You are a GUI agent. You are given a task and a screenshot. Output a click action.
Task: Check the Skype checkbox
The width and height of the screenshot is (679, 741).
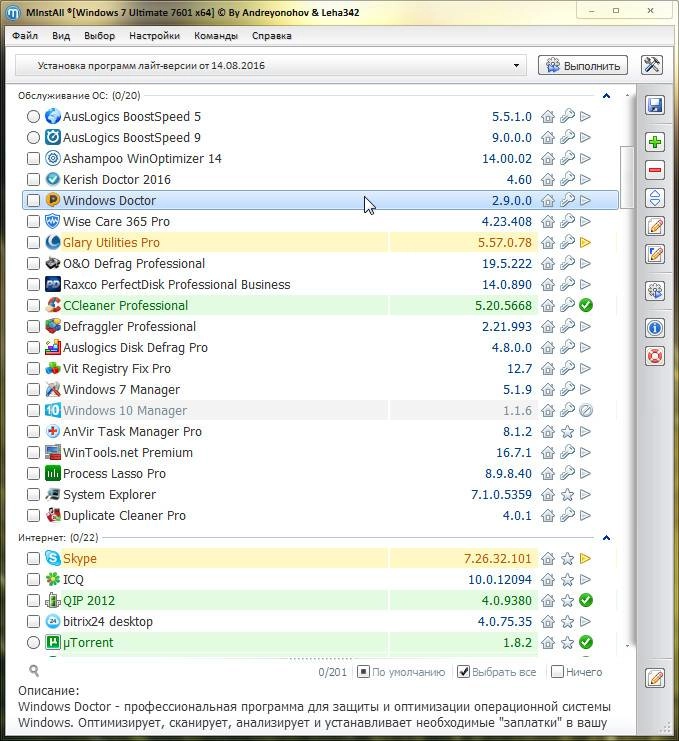click(33, 559)
